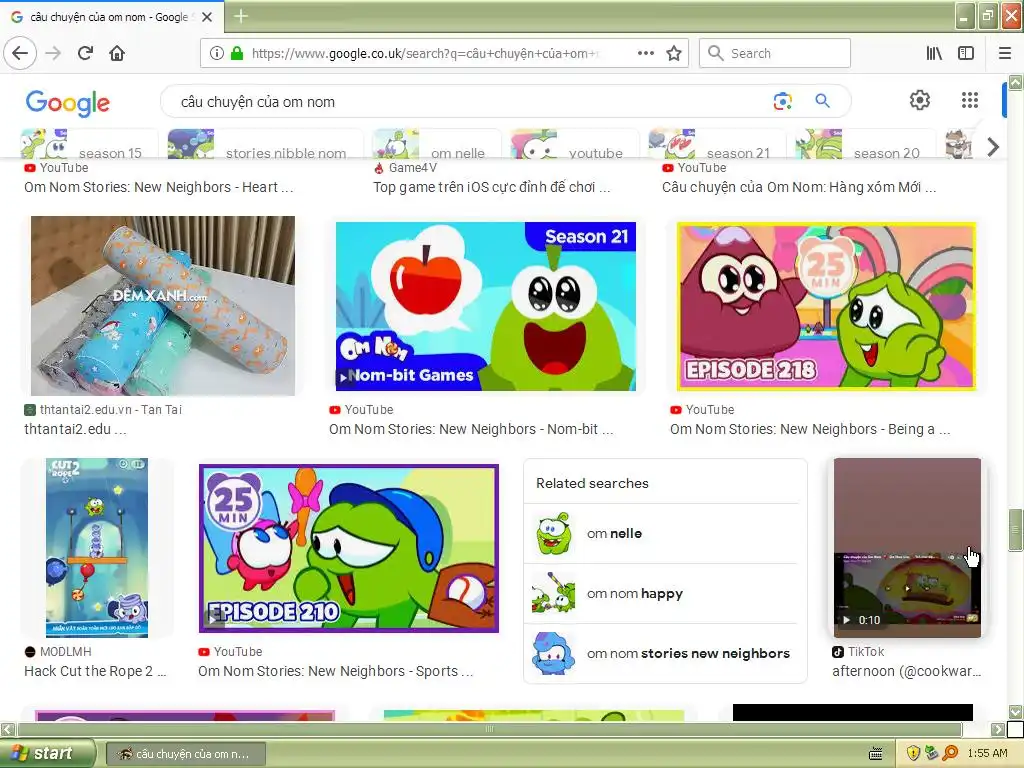
Task: Open the browser home page
Action: pos(117,53)
